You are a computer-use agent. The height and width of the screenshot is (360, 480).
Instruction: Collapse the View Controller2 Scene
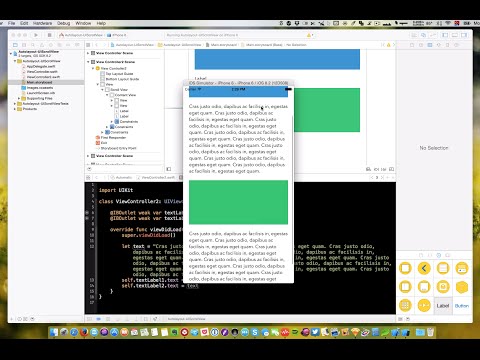click(x=89, y=62)
